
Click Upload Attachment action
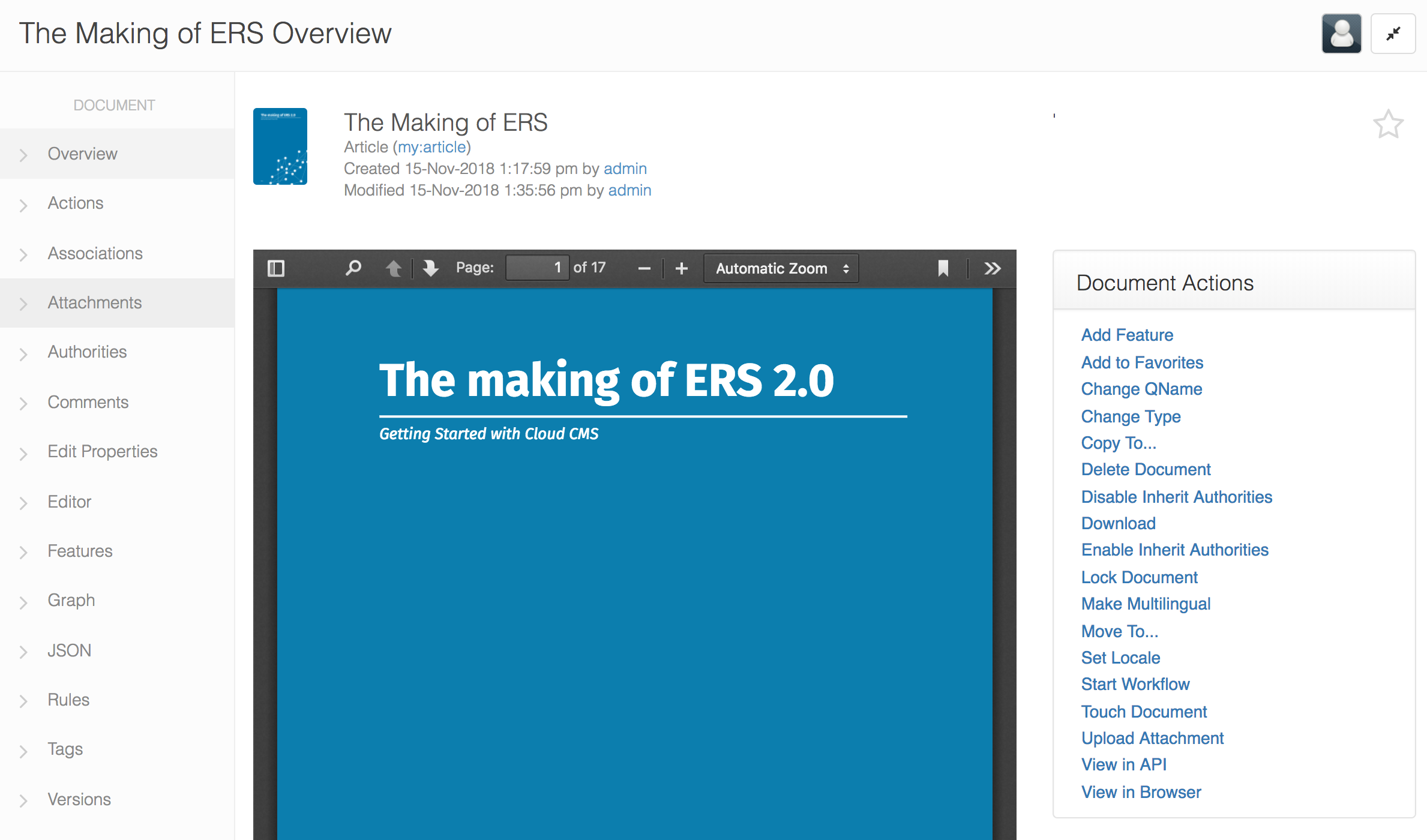click(x=1152, y=738)
